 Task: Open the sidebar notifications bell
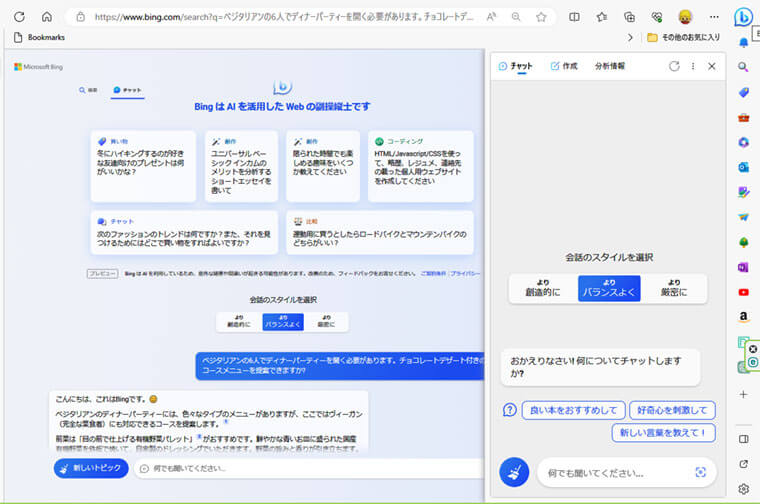click(743, 43)
